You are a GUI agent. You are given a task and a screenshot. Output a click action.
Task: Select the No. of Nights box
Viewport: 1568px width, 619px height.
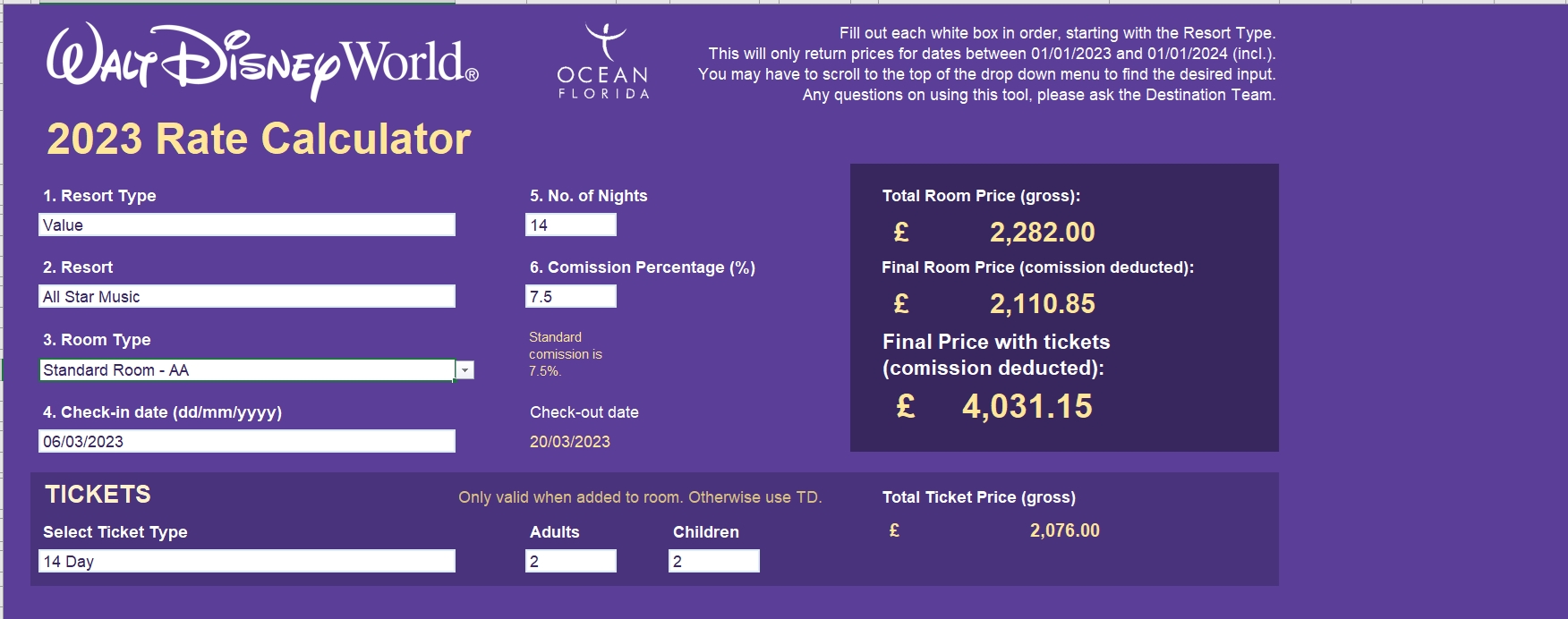[570, 225]
